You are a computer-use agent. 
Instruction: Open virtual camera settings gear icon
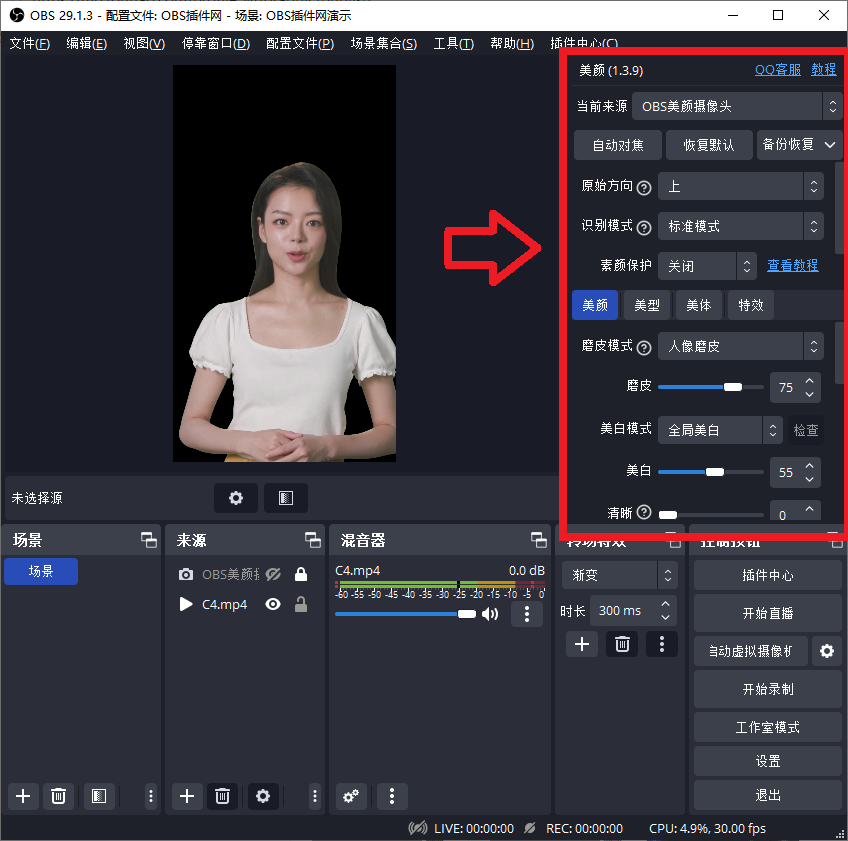827,651
